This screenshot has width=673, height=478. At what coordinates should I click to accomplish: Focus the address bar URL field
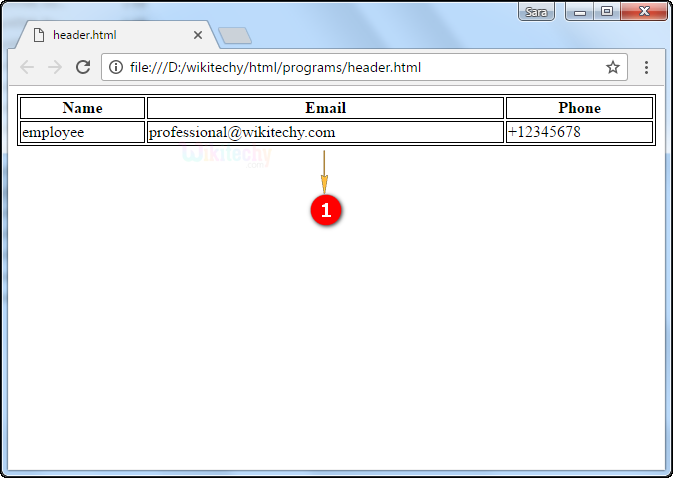point(350,67)
